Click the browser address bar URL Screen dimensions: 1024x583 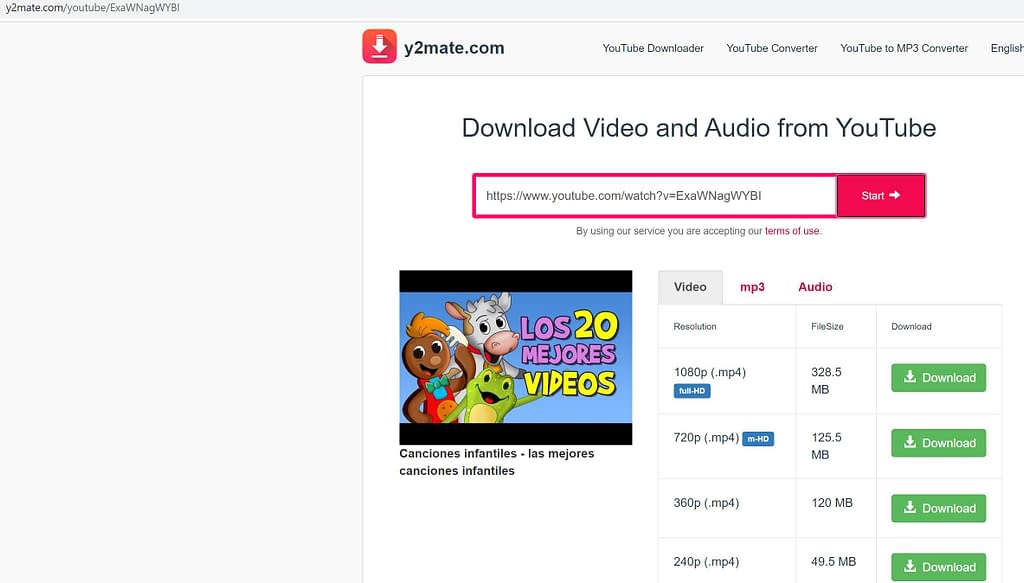point(93,8)
